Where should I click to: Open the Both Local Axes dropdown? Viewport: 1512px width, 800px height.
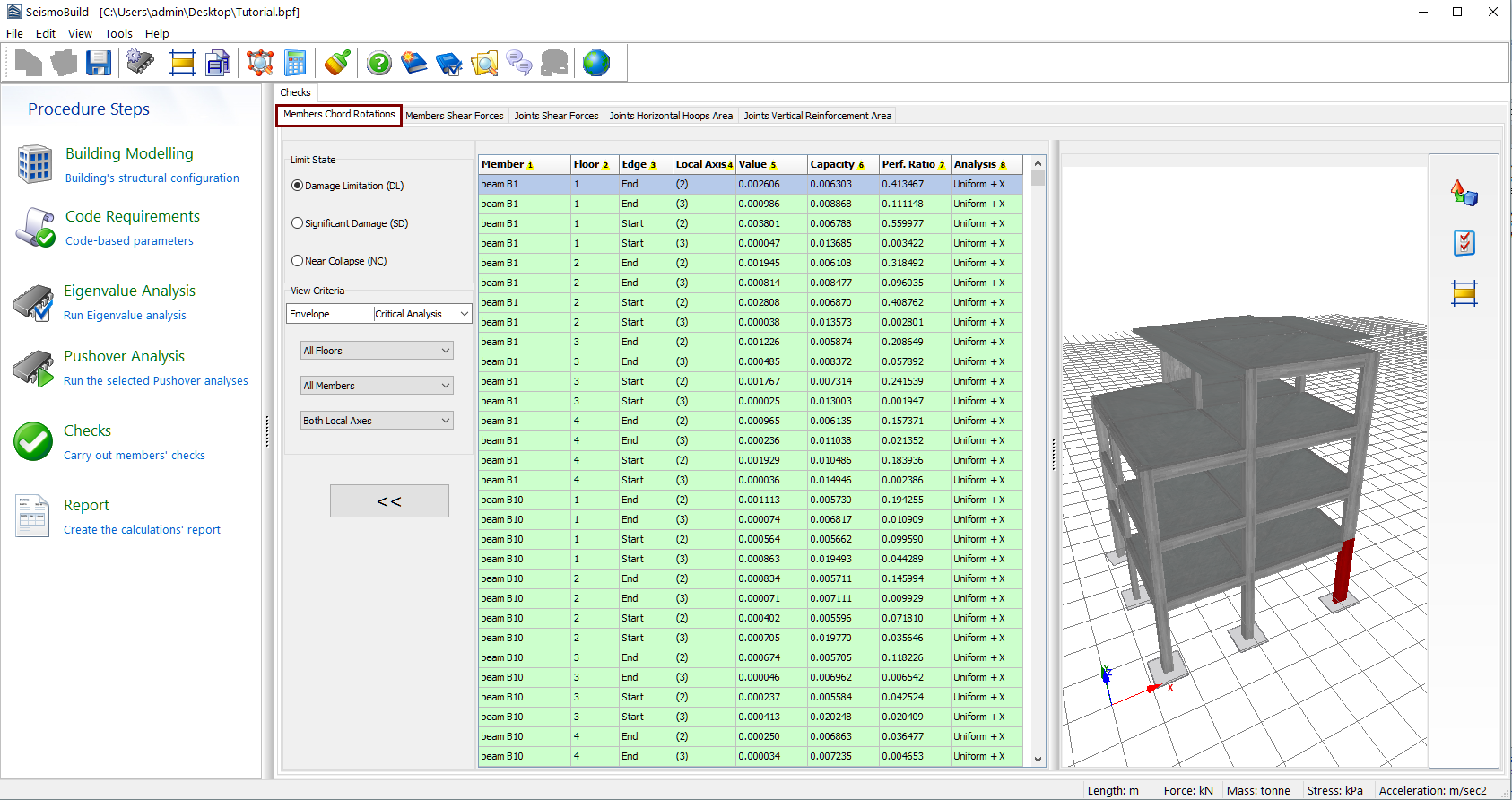pyautogui.click(x=377, y=421)
